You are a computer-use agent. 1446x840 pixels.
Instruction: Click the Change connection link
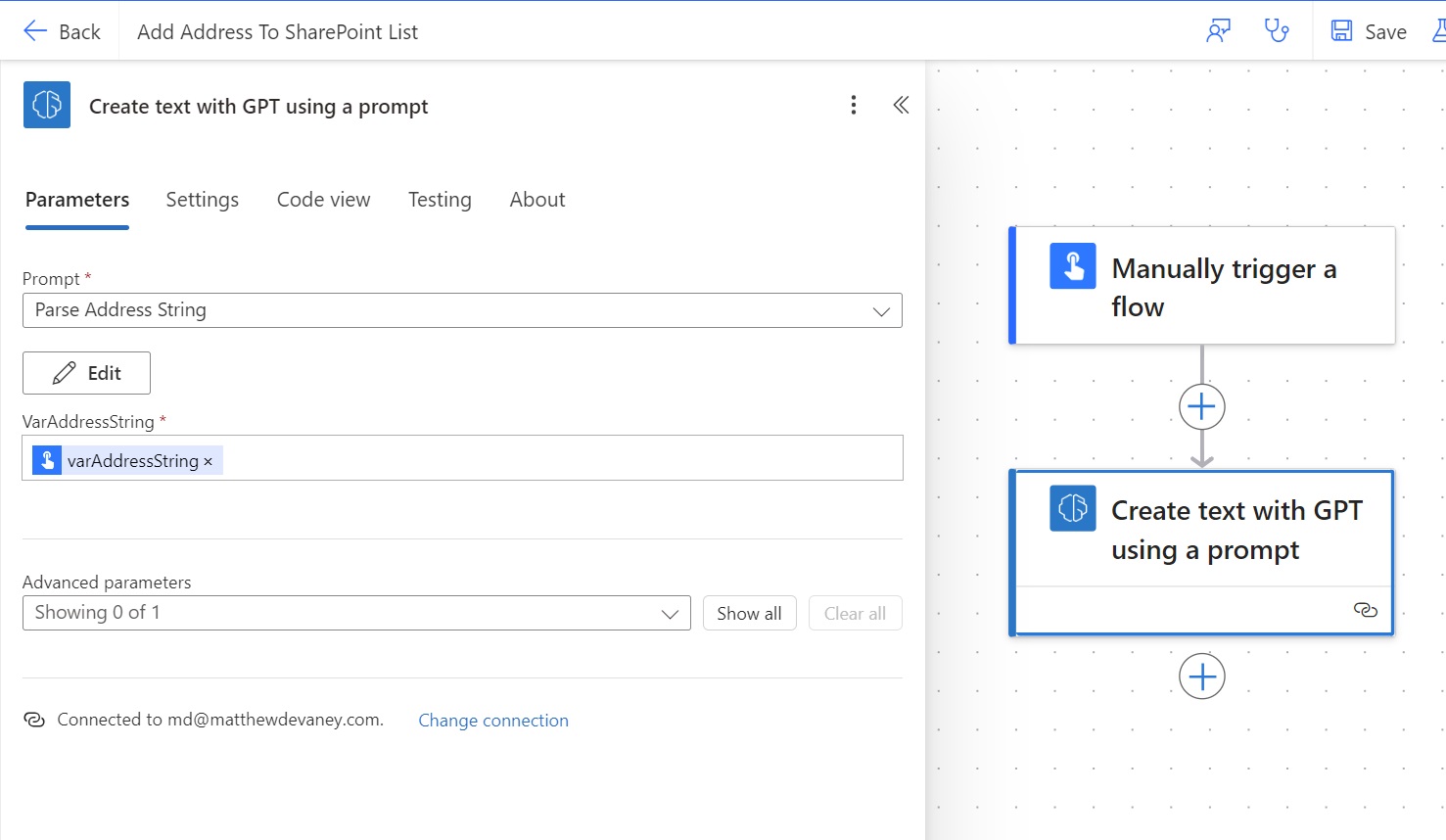[x=493, y=720]
